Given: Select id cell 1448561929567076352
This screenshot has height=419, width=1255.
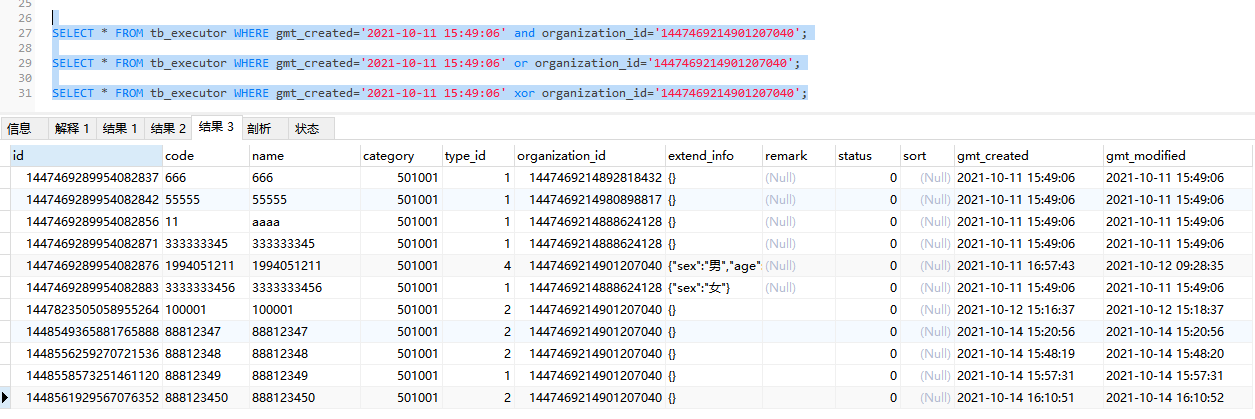Looking at the screenshot, I should tap(86, 397).
